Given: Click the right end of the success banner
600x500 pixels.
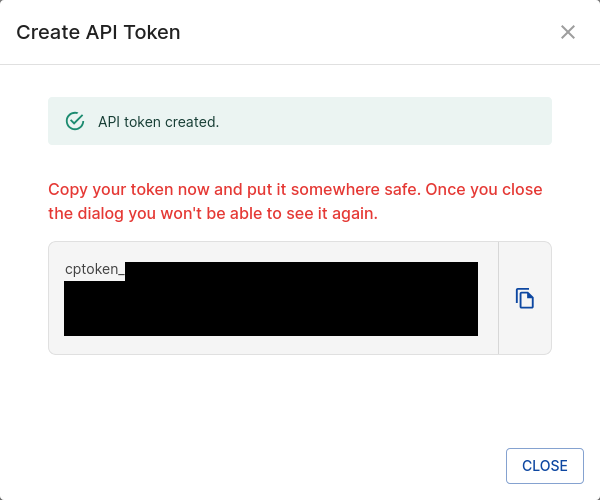Looking at the screenshot, I should pos(530,121).
